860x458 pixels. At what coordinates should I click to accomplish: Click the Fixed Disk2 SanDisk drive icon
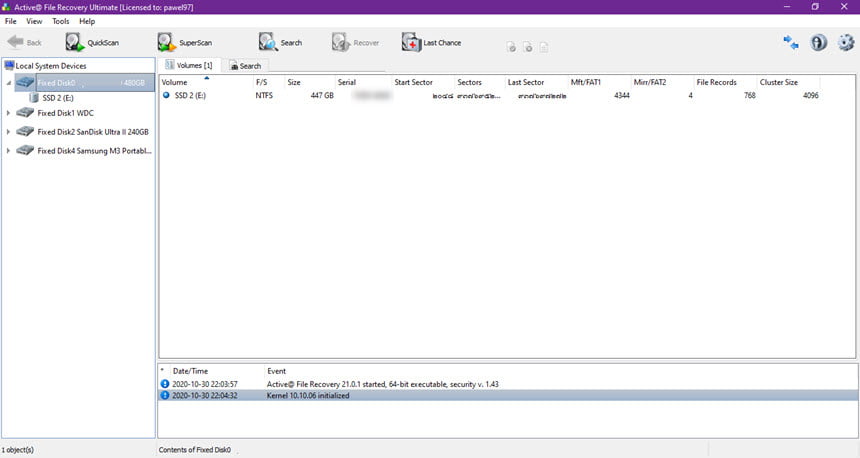pos(25,132)
